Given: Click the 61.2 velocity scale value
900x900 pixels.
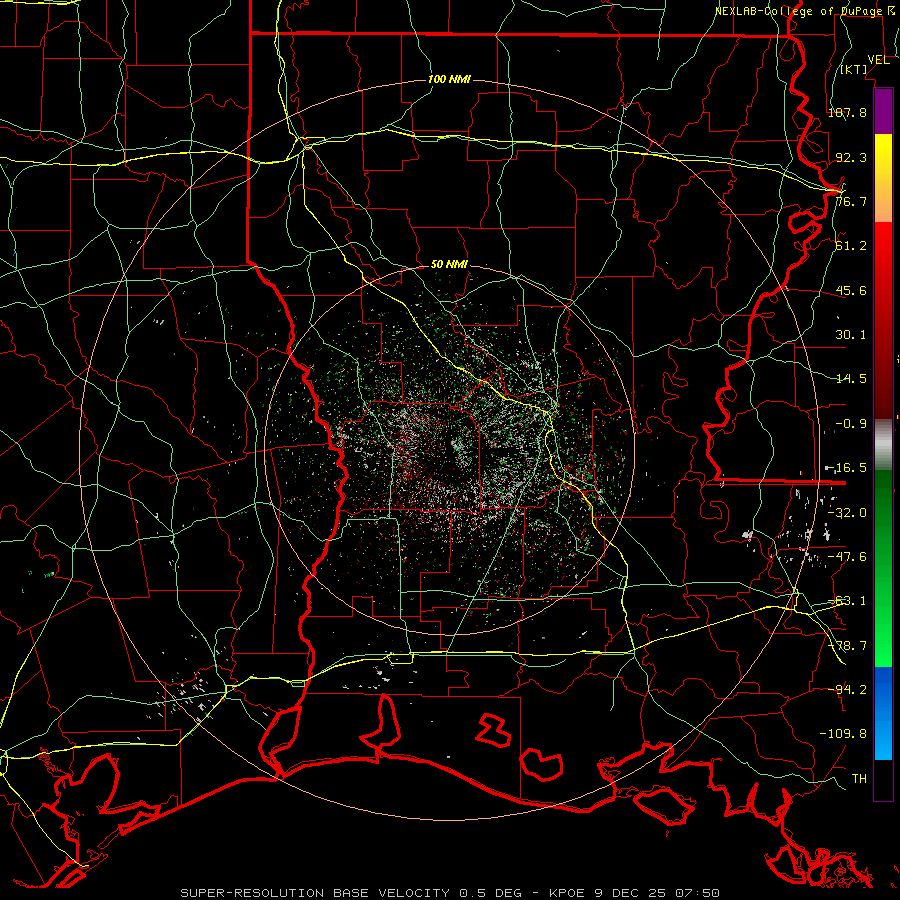Looking at the screenshot, I should pos(851,246).
